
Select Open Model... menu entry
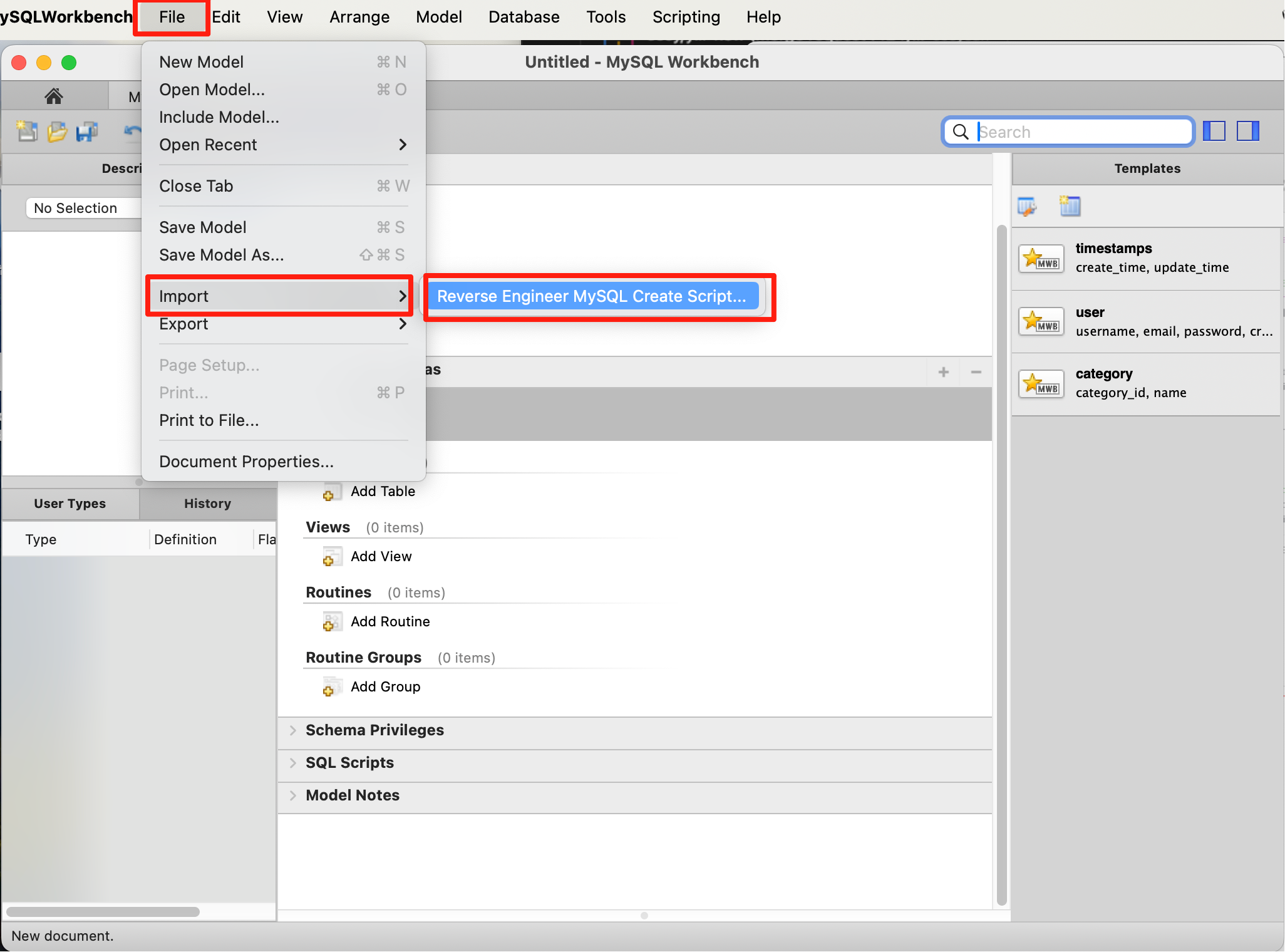point(283,90)
